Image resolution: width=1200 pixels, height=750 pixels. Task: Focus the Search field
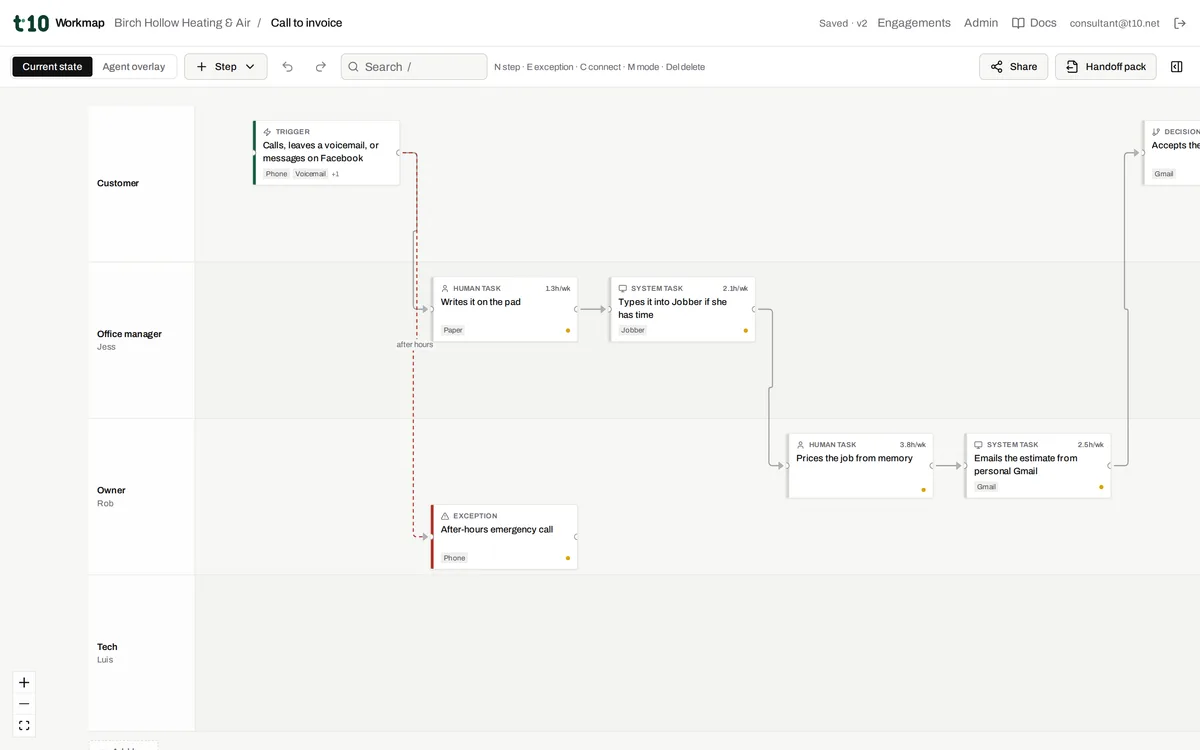tap(414, 67)
